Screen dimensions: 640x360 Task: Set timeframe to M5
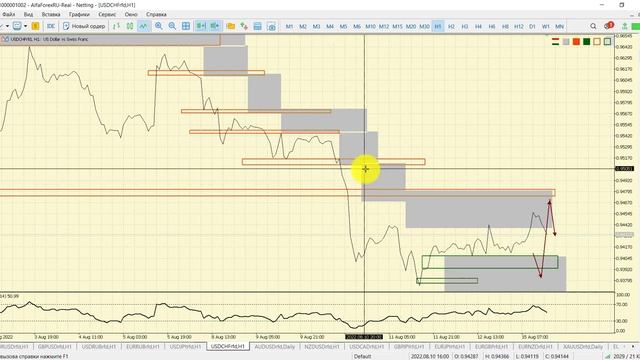(x=343, y=26)
